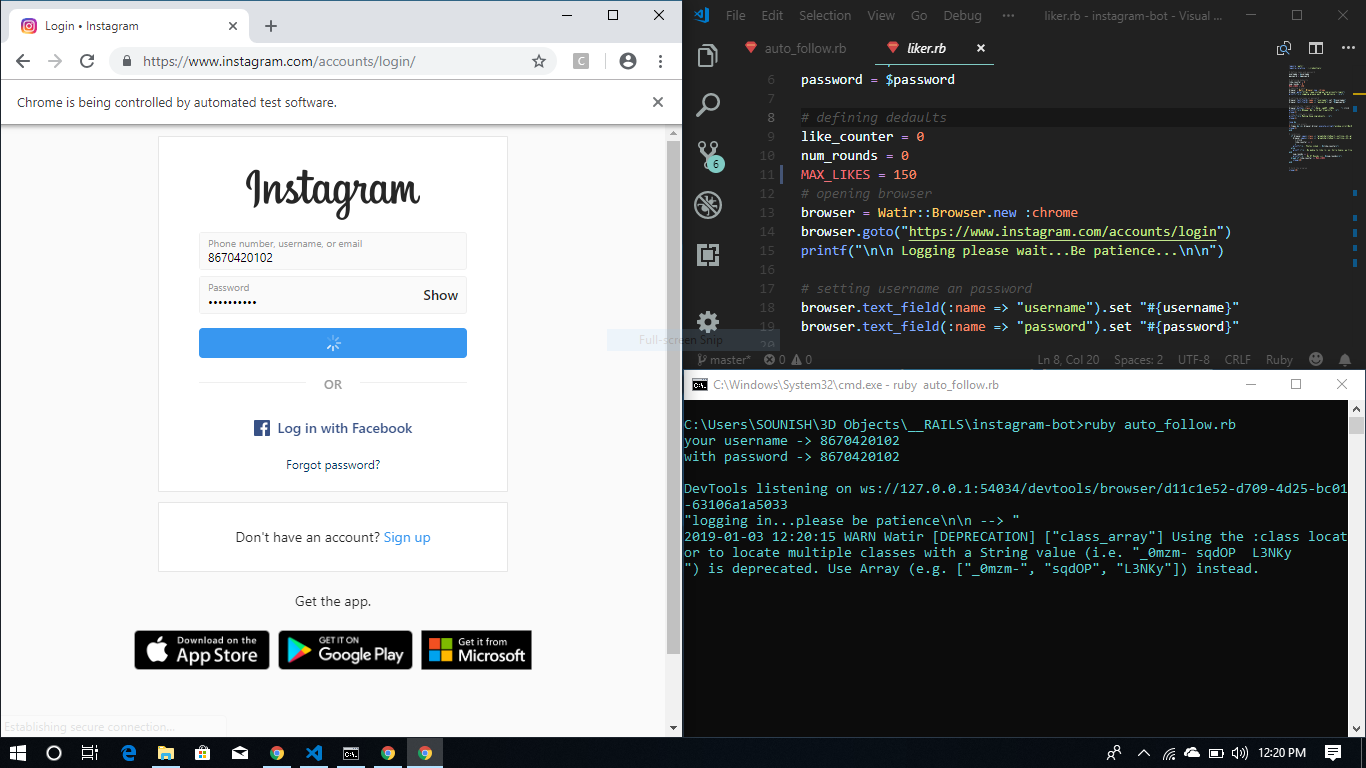1366x768 pixels.
Task: Open the Edit menu in VS Code
Action: 772,15
